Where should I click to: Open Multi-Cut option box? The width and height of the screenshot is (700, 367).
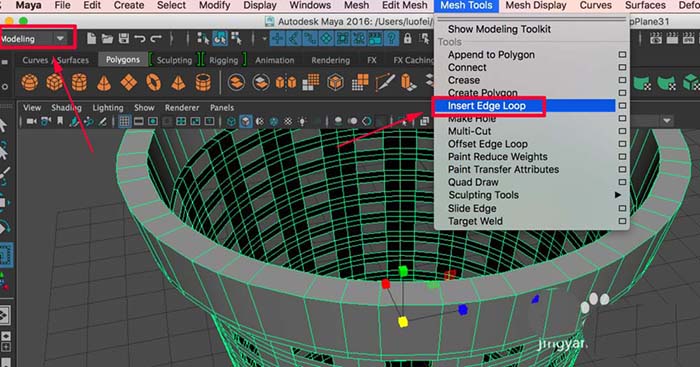pos(622,131)
